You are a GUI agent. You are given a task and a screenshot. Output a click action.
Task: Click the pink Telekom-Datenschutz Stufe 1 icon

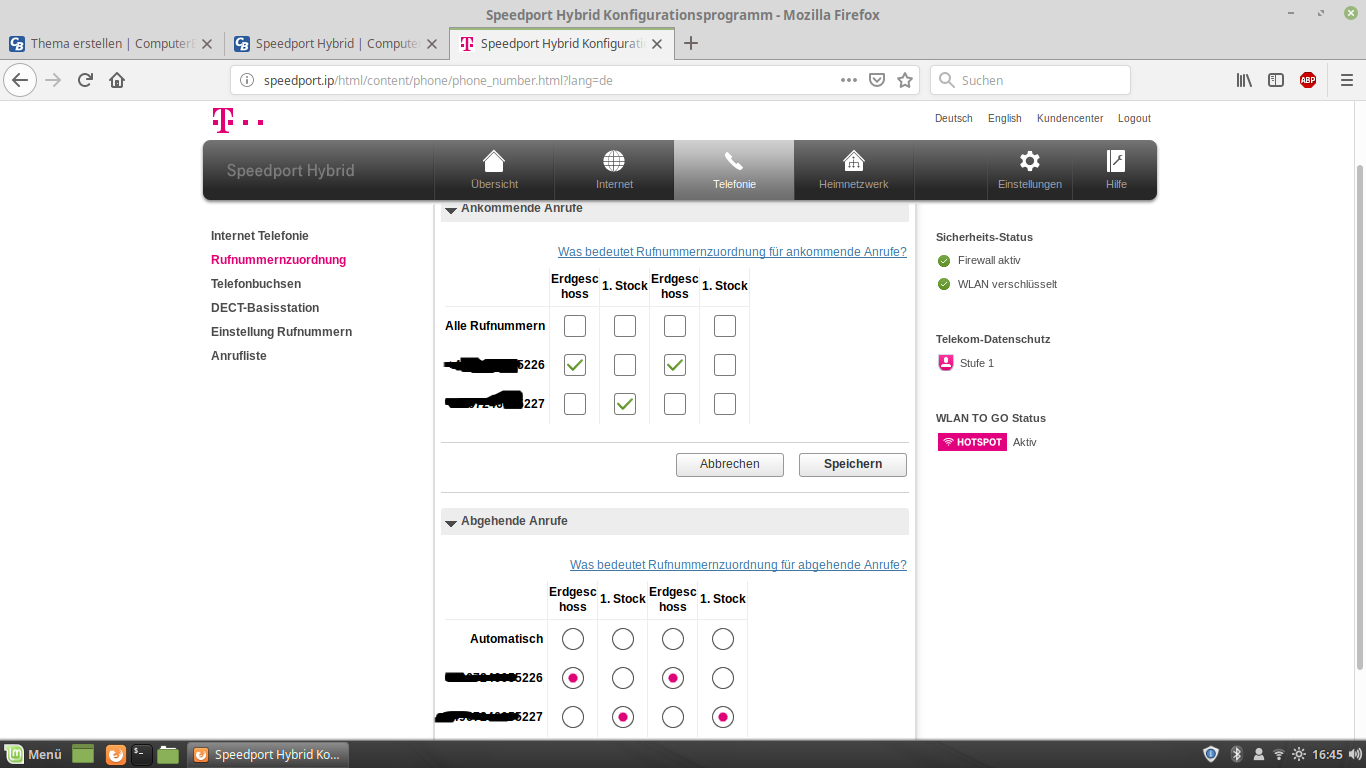tap(946, 363)
